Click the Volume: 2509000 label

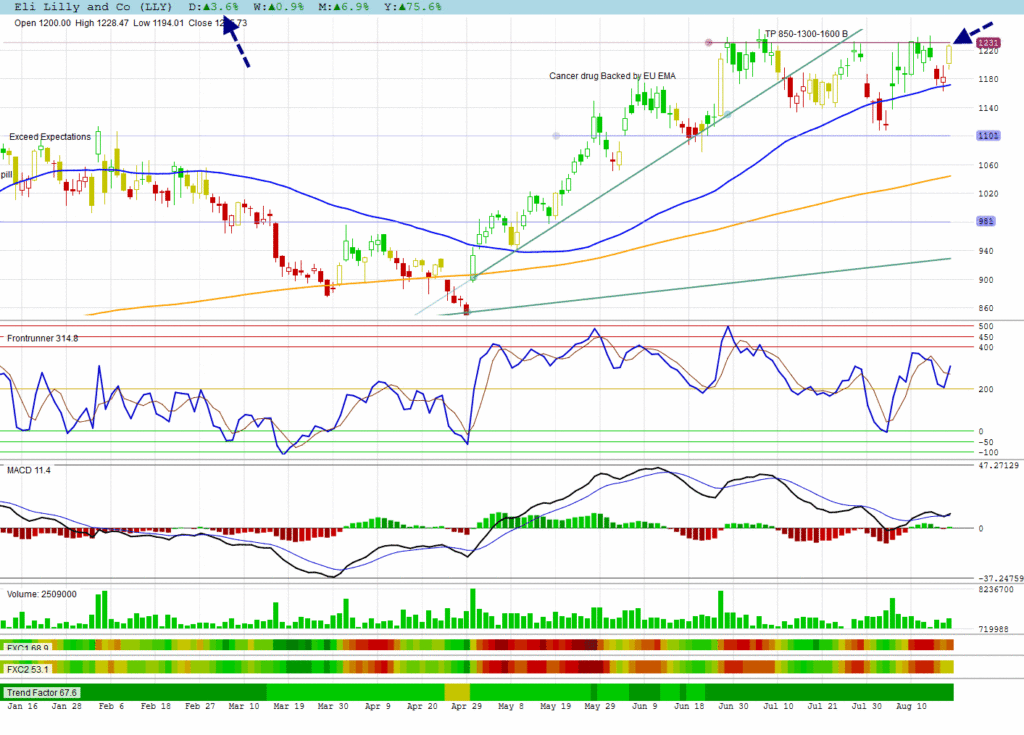[42, 594]
